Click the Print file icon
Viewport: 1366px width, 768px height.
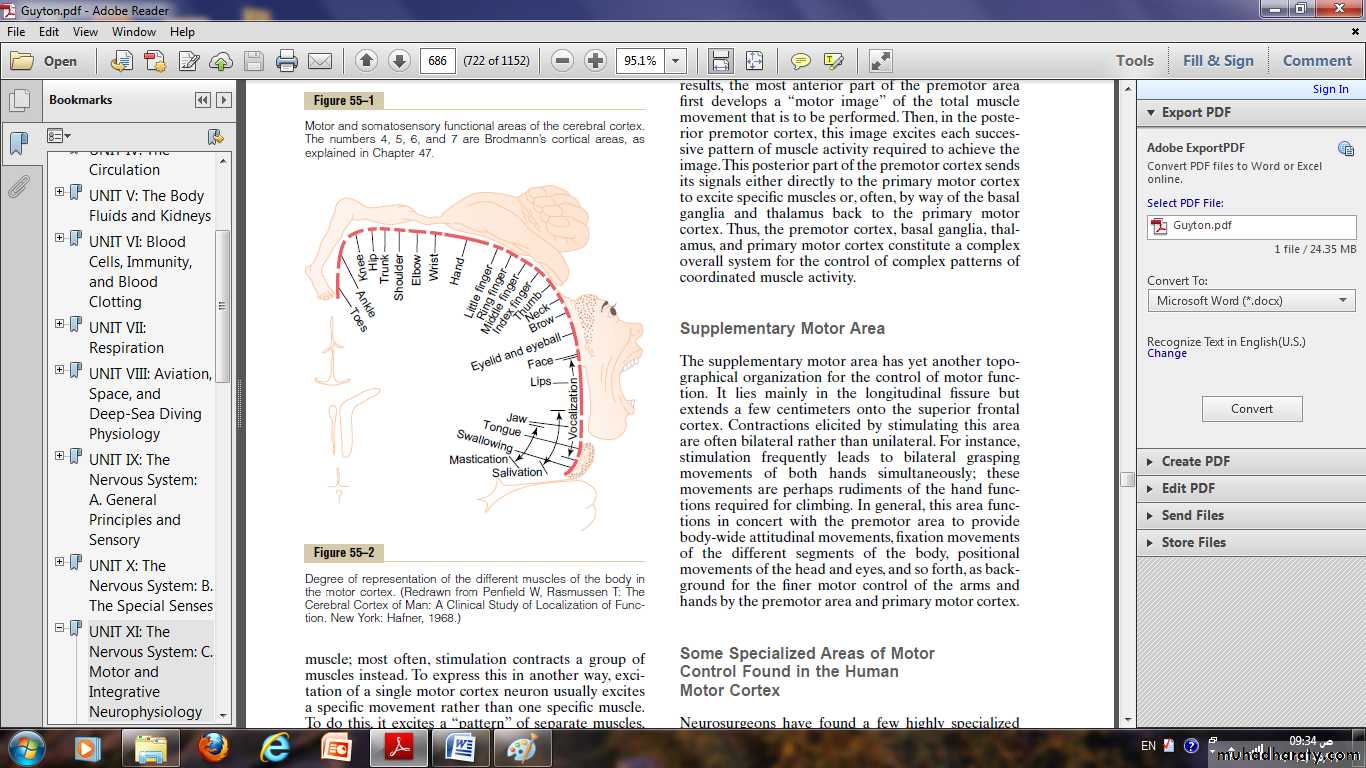pyautogui.click(x=287, y=61)
